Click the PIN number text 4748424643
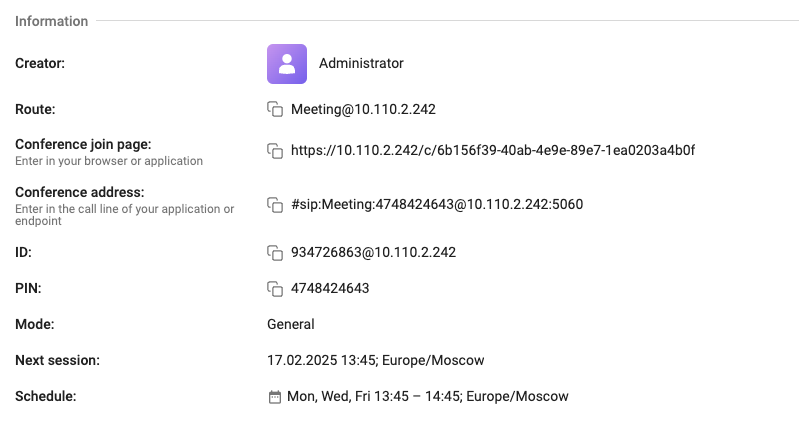Viewport: 799px width, 422px height. (330, 288)
